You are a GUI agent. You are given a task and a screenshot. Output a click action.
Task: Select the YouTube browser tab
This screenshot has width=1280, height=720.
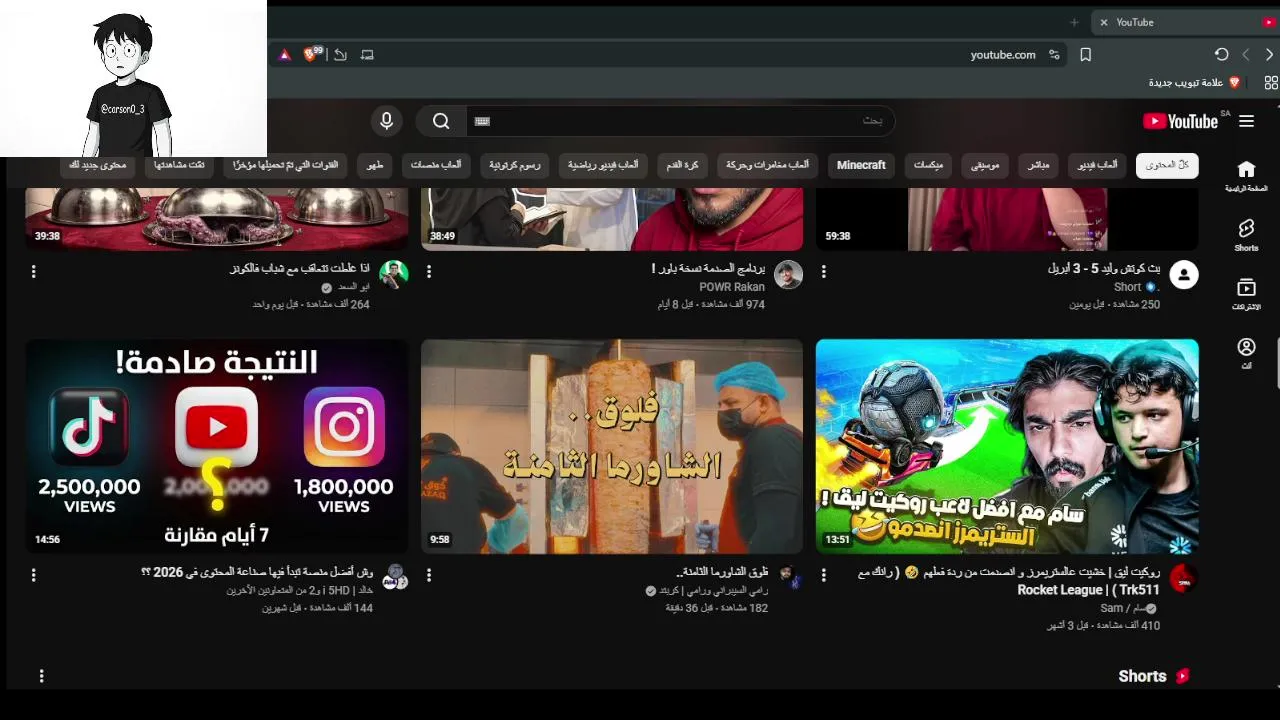point(1187,22)
